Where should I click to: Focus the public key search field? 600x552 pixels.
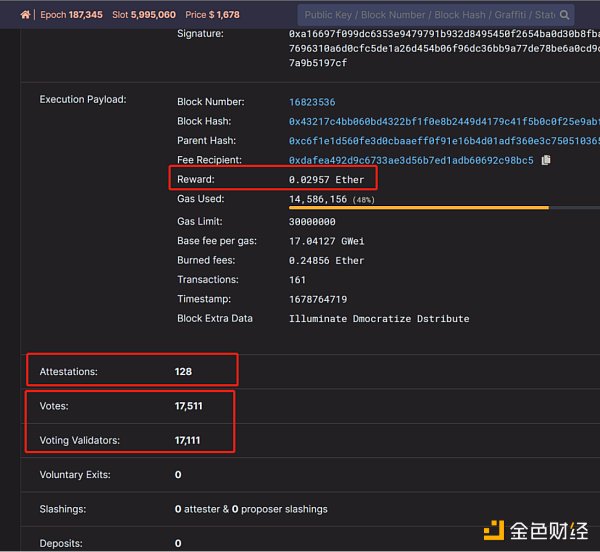428,15
